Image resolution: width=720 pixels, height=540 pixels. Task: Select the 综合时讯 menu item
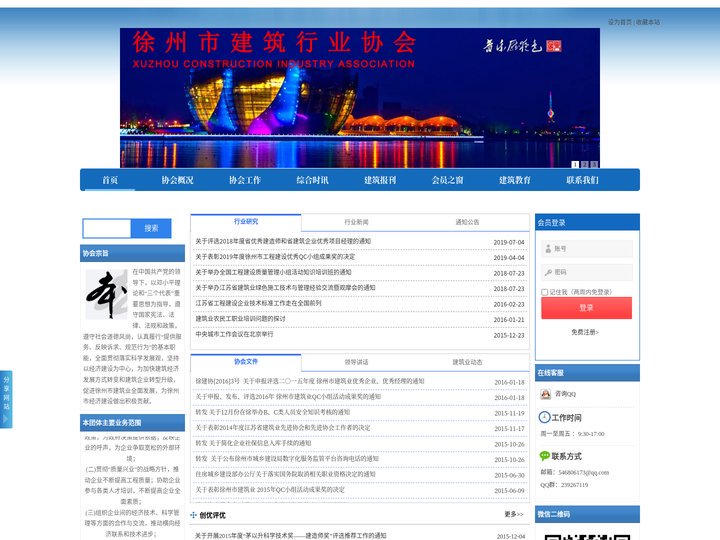(312, 180)
